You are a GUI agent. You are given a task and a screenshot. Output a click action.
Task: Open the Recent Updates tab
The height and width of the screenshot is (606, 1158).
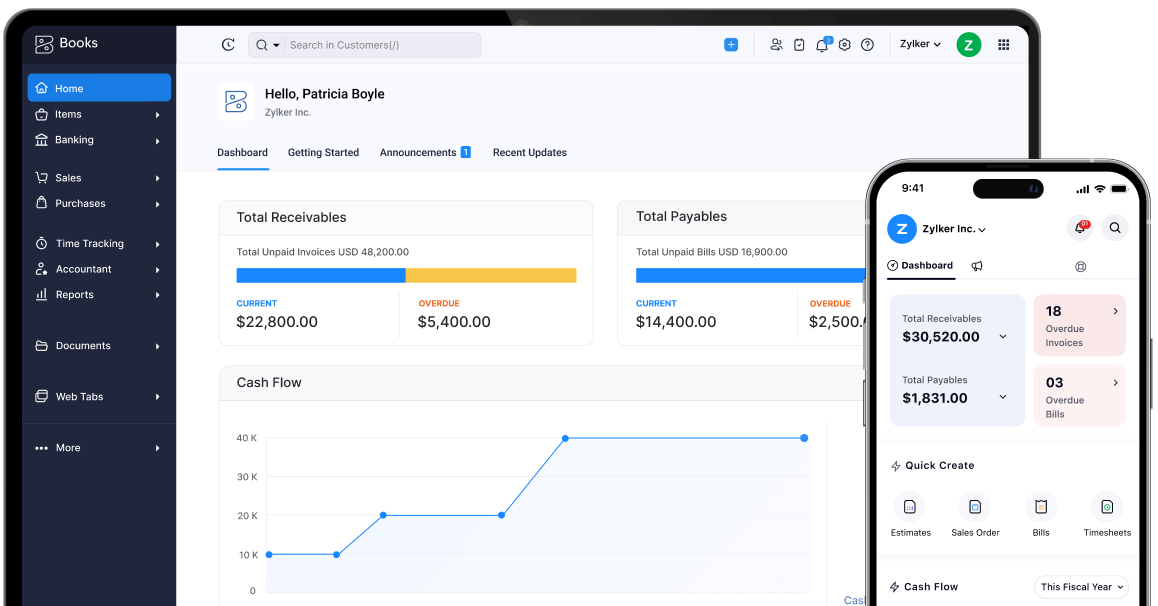coord(529,152)
